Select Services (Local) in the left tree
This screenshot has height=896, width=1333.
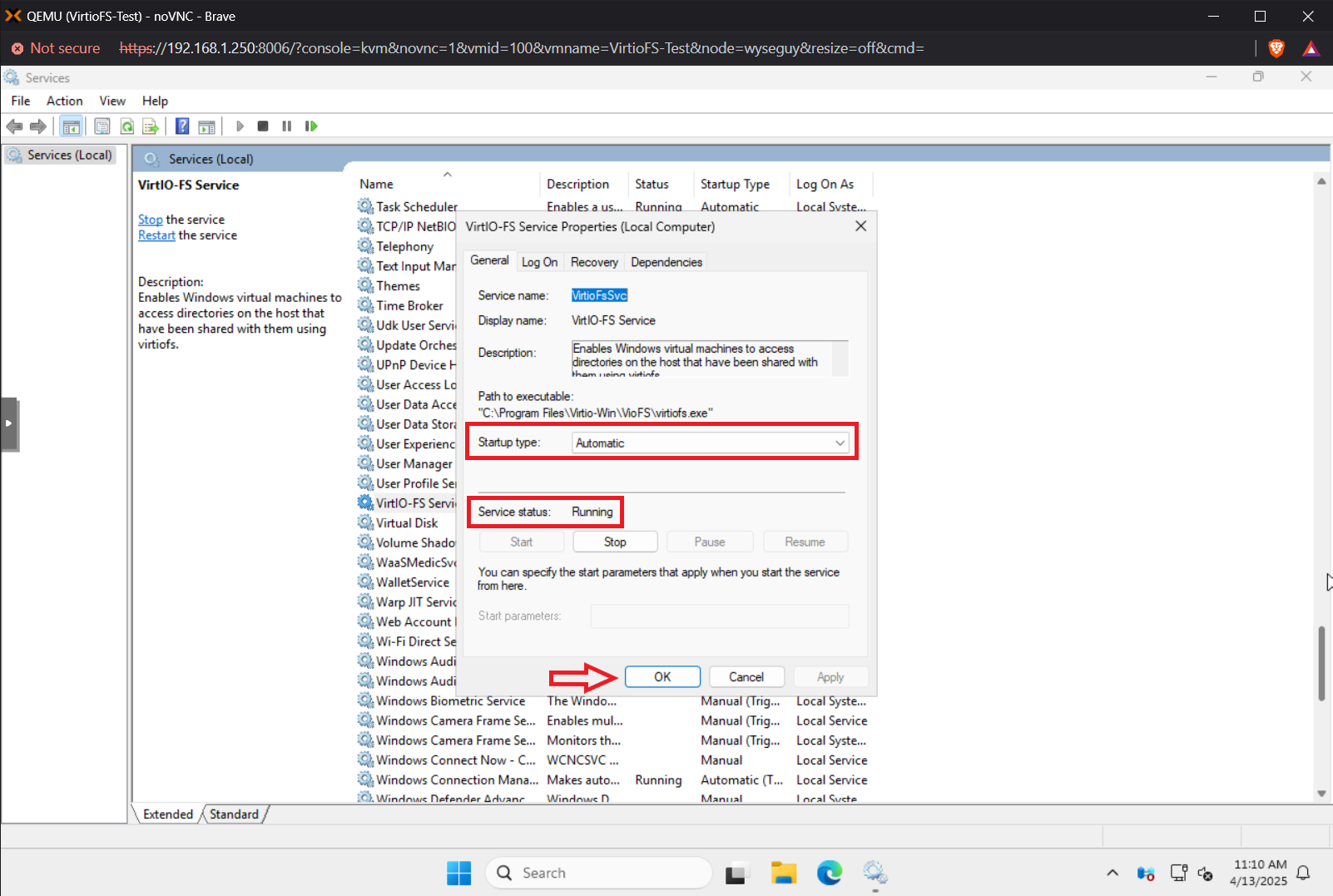(60, 156)
